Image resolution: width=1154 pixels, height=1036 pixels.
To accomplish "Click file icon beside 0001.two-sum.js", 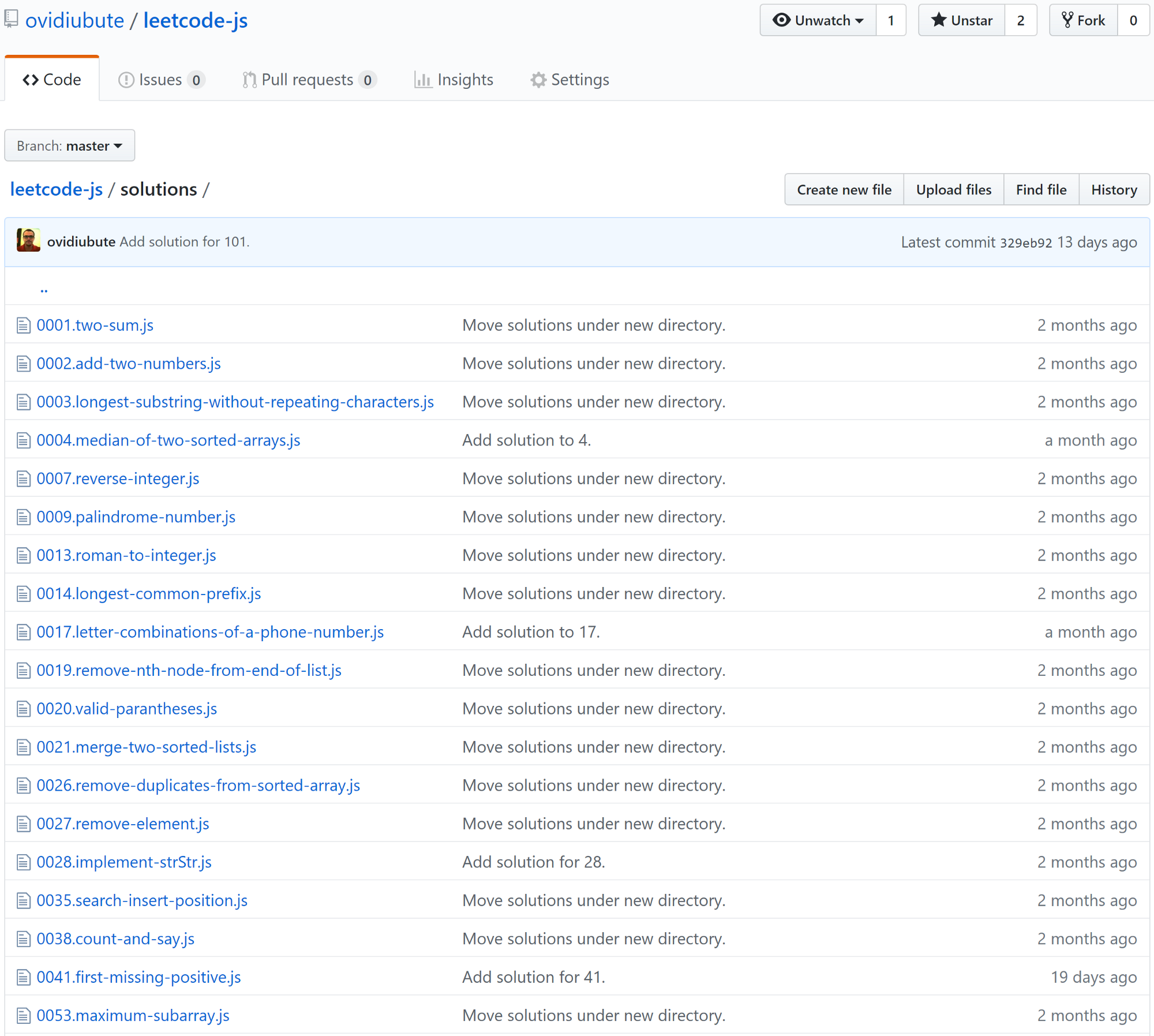I will (23, 326).
